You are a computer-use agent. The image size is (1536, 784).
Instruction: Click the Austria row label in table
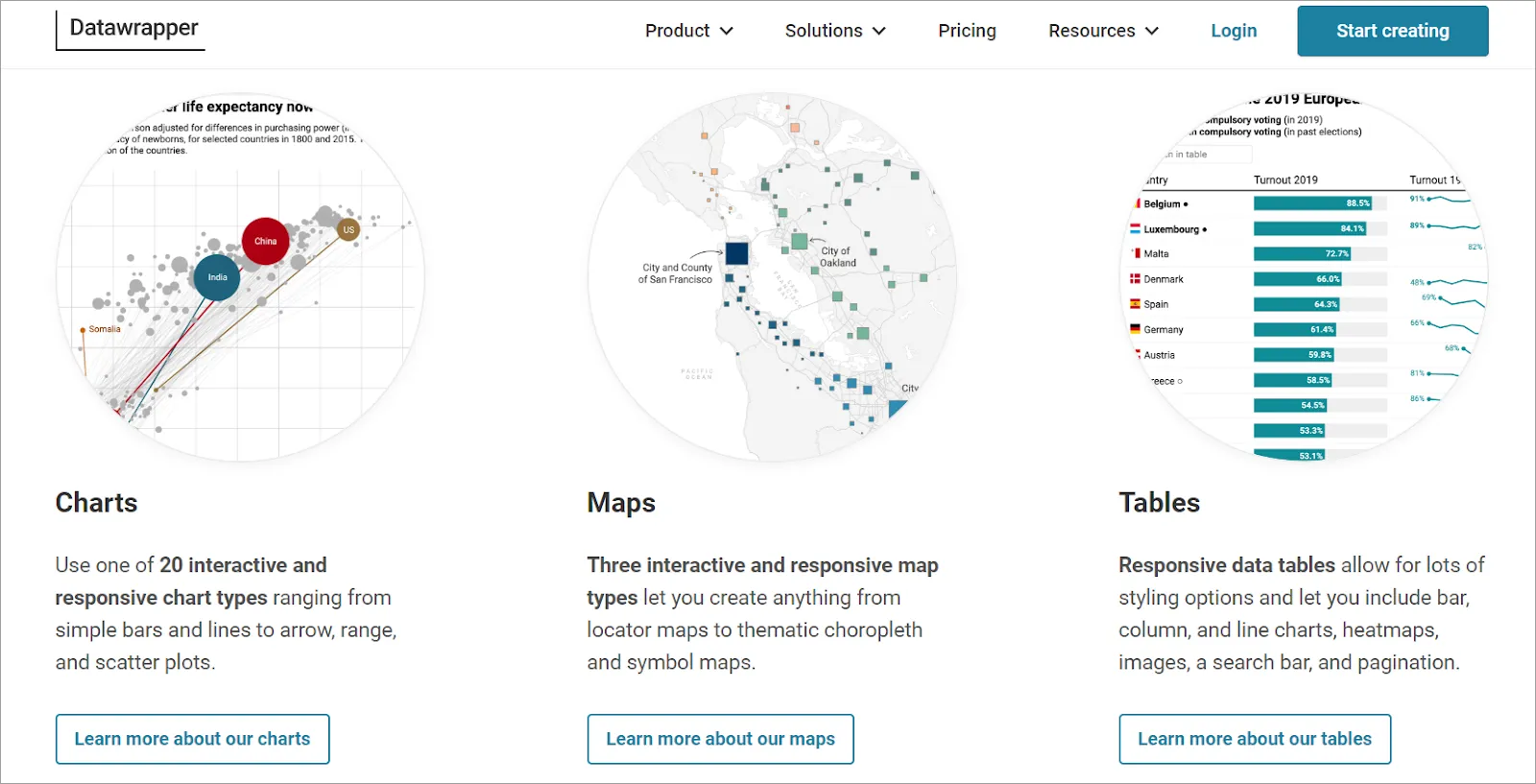coord(1159,355)
